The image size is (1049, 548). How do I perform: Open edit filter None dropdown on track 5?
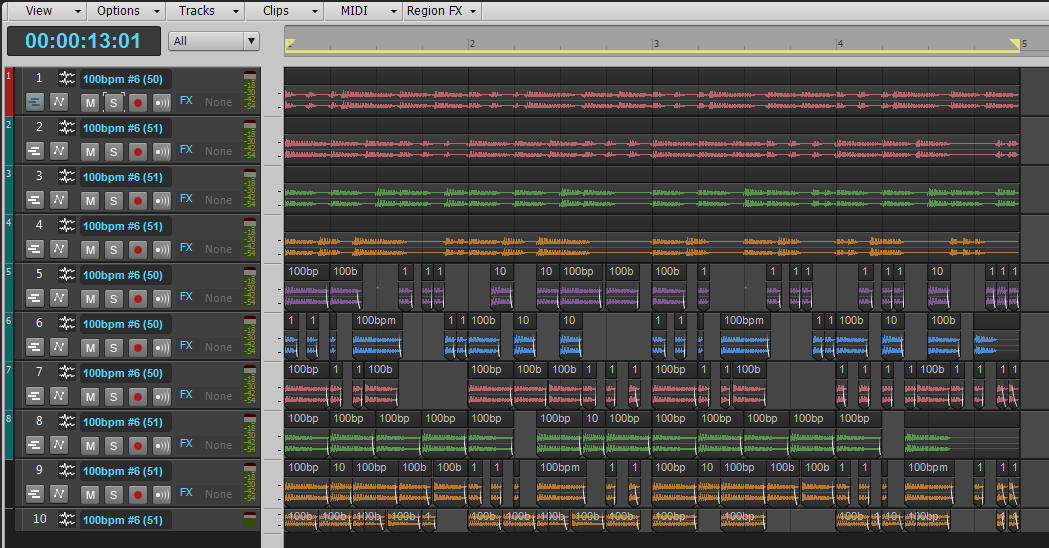point(219,298)
